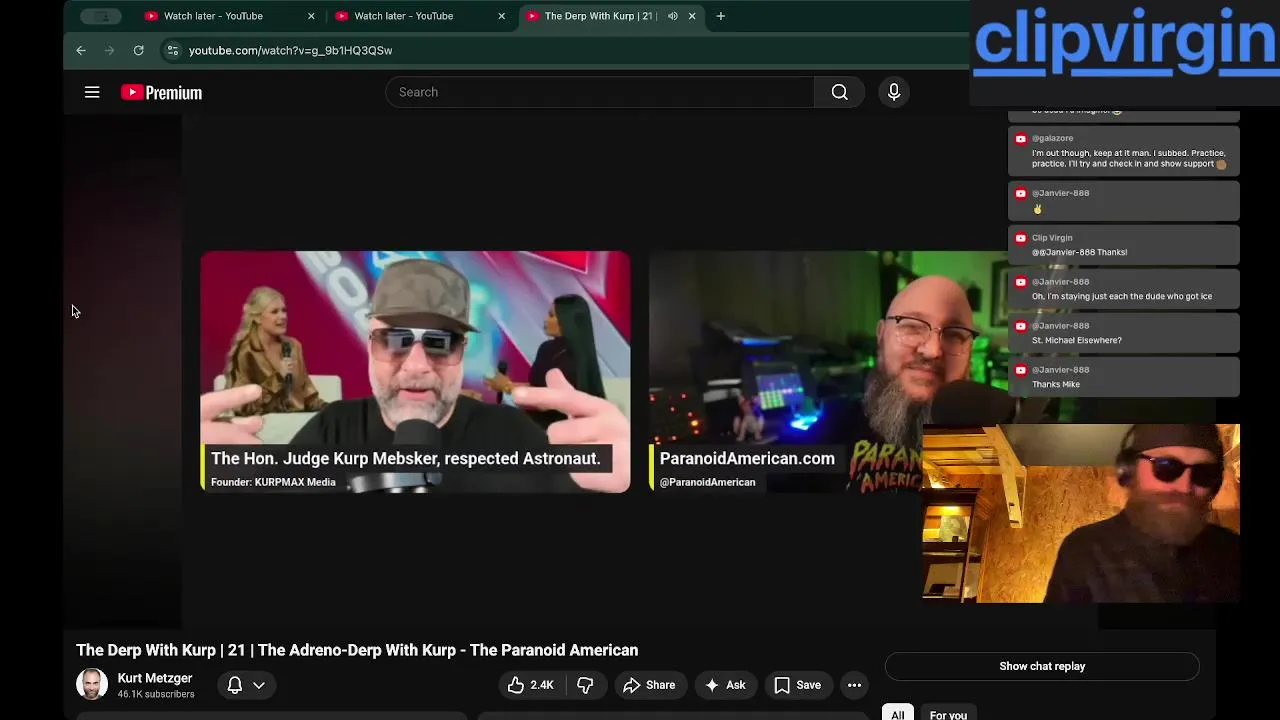Click the 46.1K subscribers text
The image size is (1280, 720).
[156, 694]
